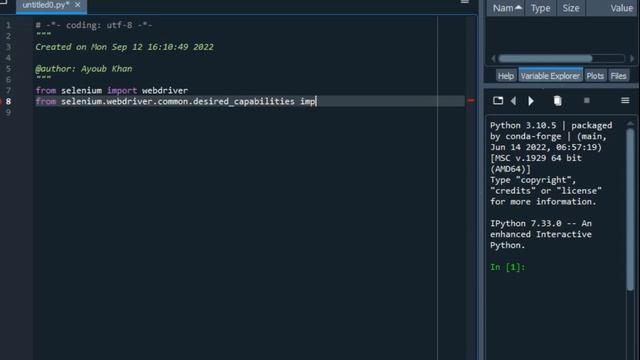This screenshot has width=640, height=360.
Task: Close the untitled0.py editor tab
Action: tap(78, 5)
